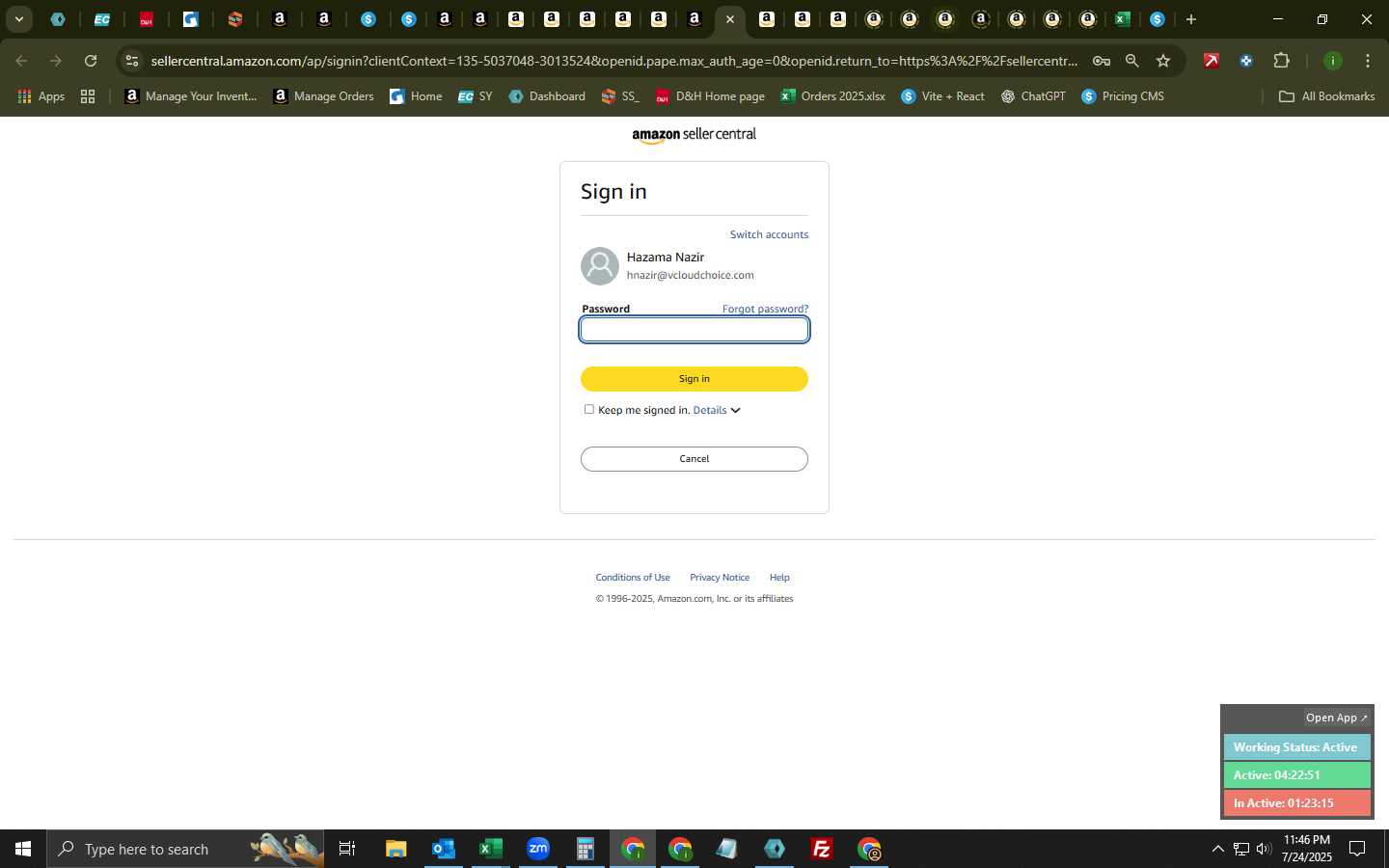
Task: Open Calculator from the taskbar
Action: tap(585, 849)
